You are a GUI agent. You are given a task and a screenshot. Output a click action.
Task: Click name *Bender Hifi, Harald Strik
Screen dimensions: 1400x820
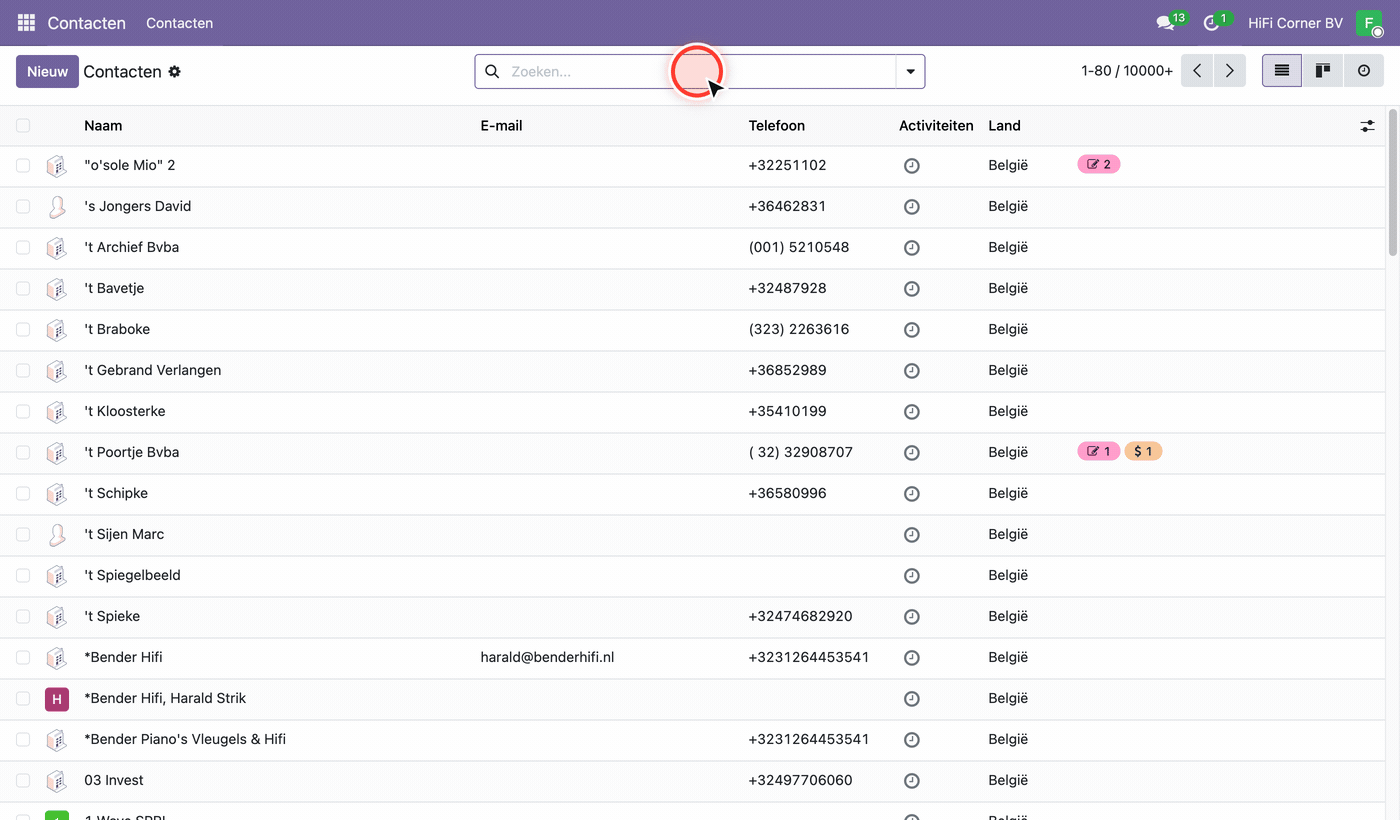pyautogui.click(x=165, y=698)
